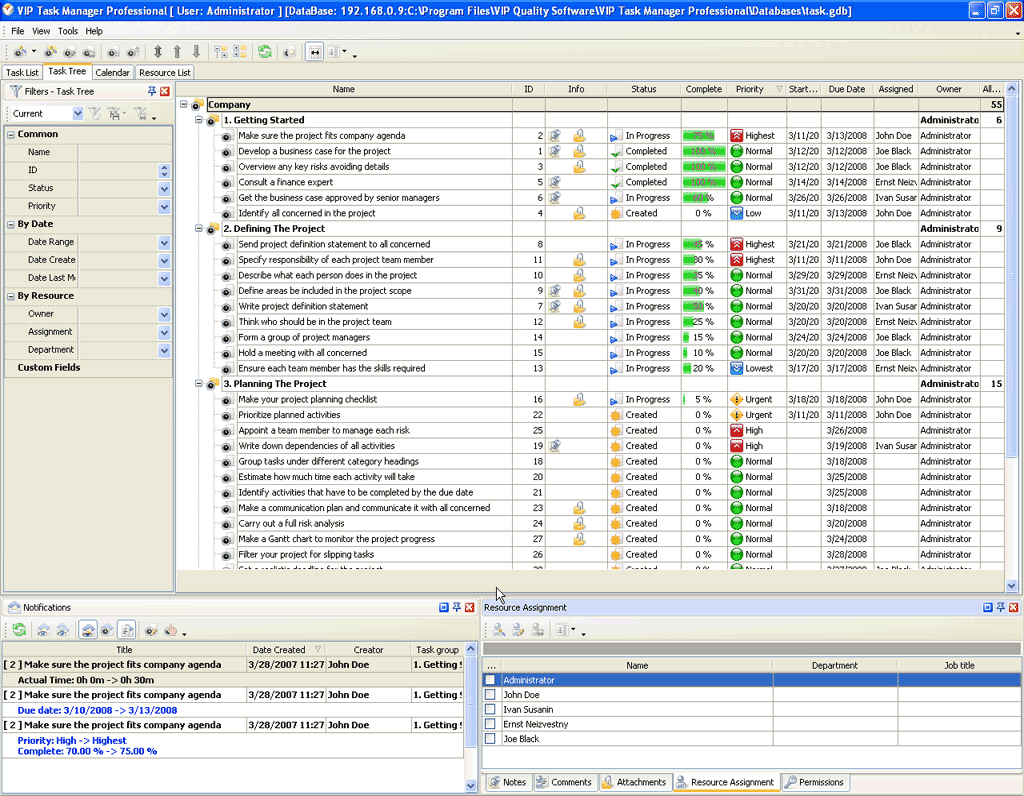Open the Current filter preset dropdown
Image resolution: width=1024 pixels, height=796 pixels.
click(78, 114)
